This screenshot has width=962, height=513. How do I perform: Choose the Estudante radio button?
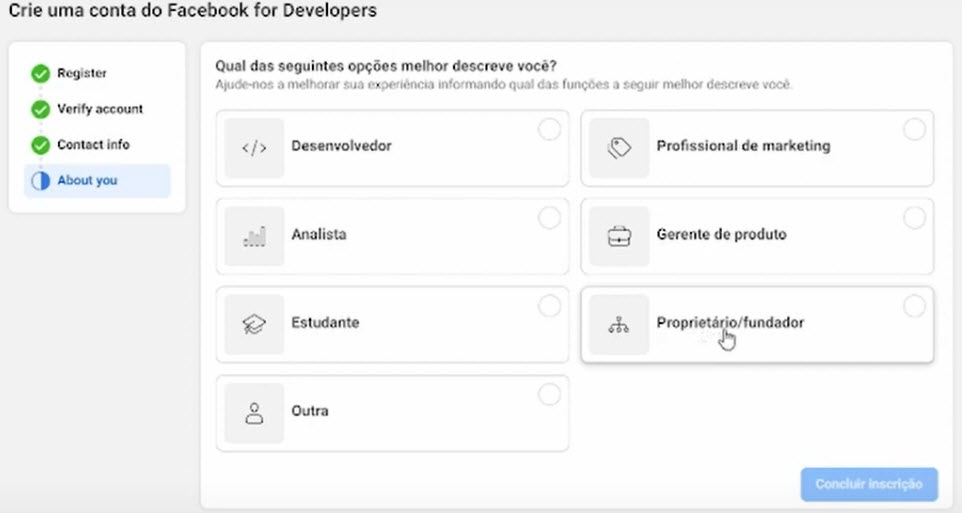(x=549, y=306)
